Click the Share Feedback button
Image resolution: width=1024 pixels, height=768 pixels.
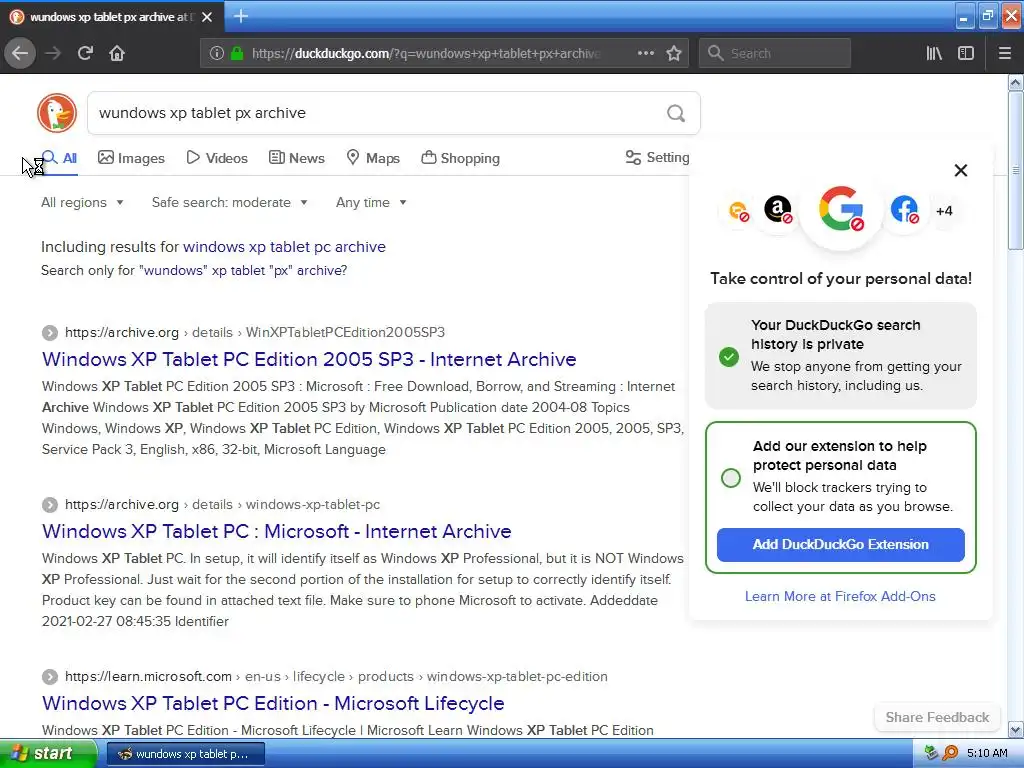click(937, 717)
